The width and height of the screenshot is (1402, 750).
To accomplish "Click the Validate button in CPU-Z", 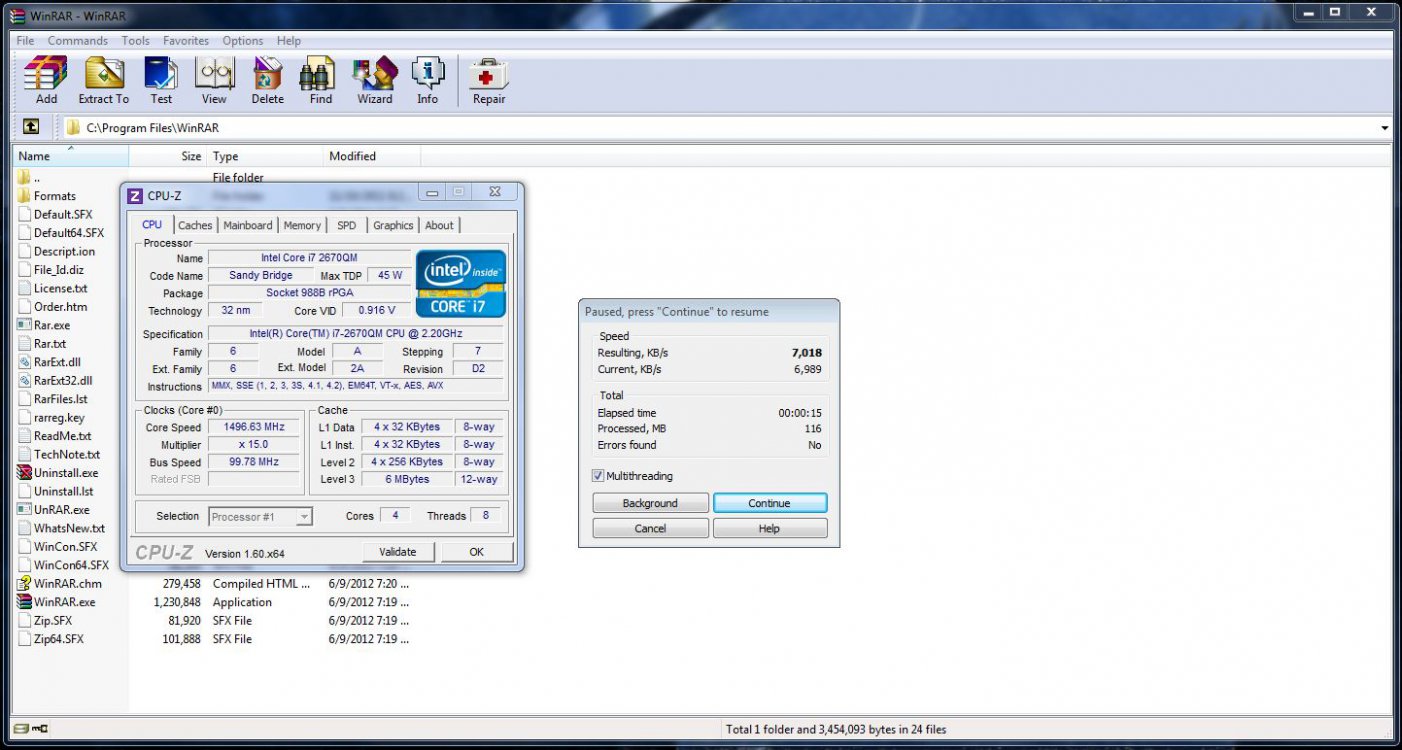I will coord(397,551).
